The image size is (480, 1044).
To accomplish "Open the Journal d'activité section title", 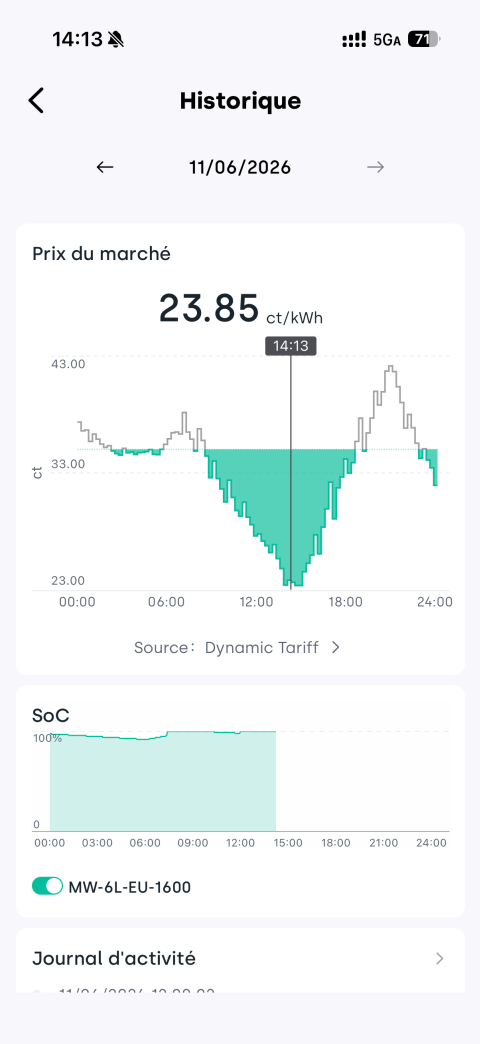I will [114, 959].
